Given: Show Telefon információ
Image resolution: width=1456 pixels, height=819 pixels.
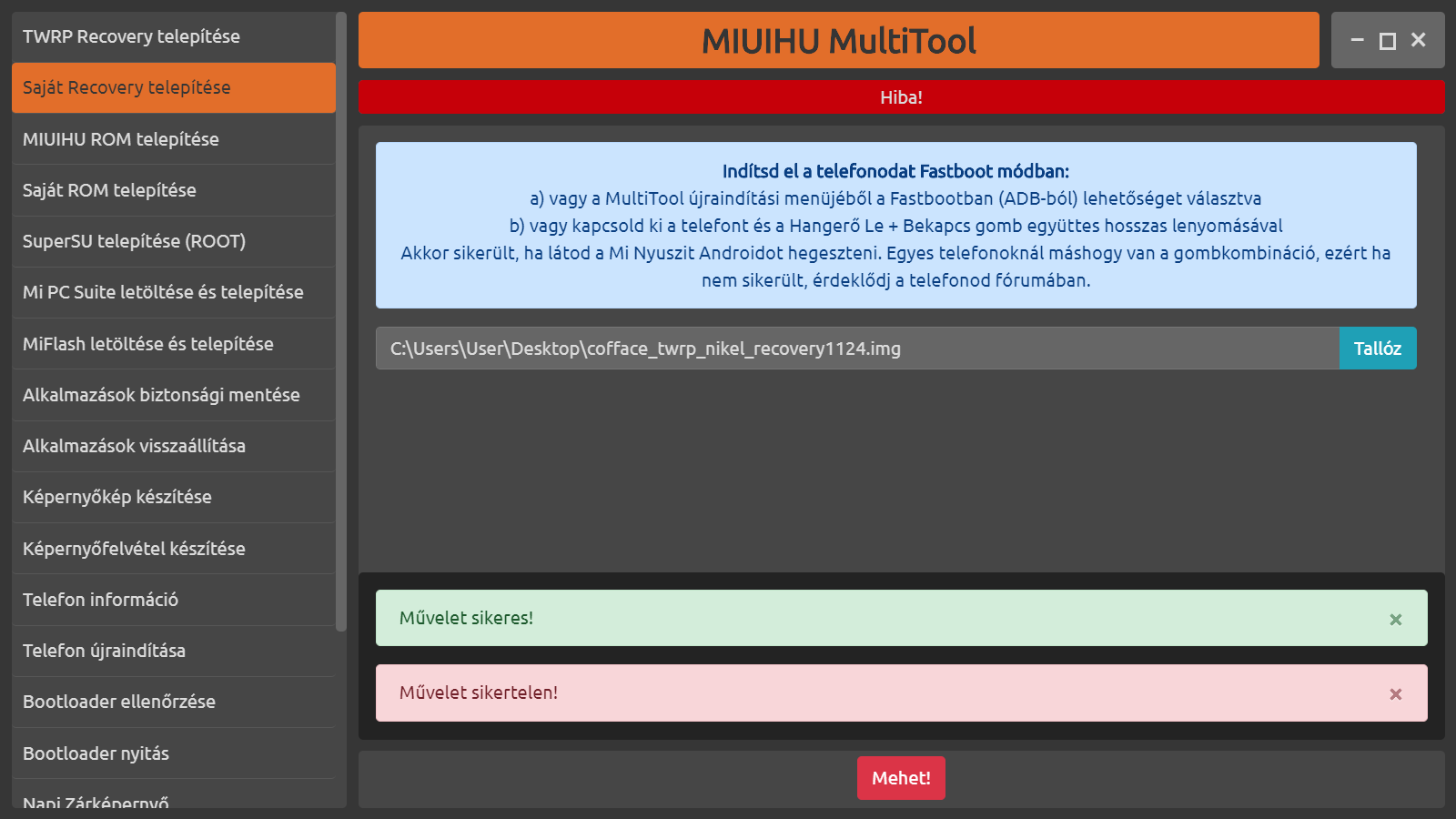Looking at the screenshot, I should 174,600.
